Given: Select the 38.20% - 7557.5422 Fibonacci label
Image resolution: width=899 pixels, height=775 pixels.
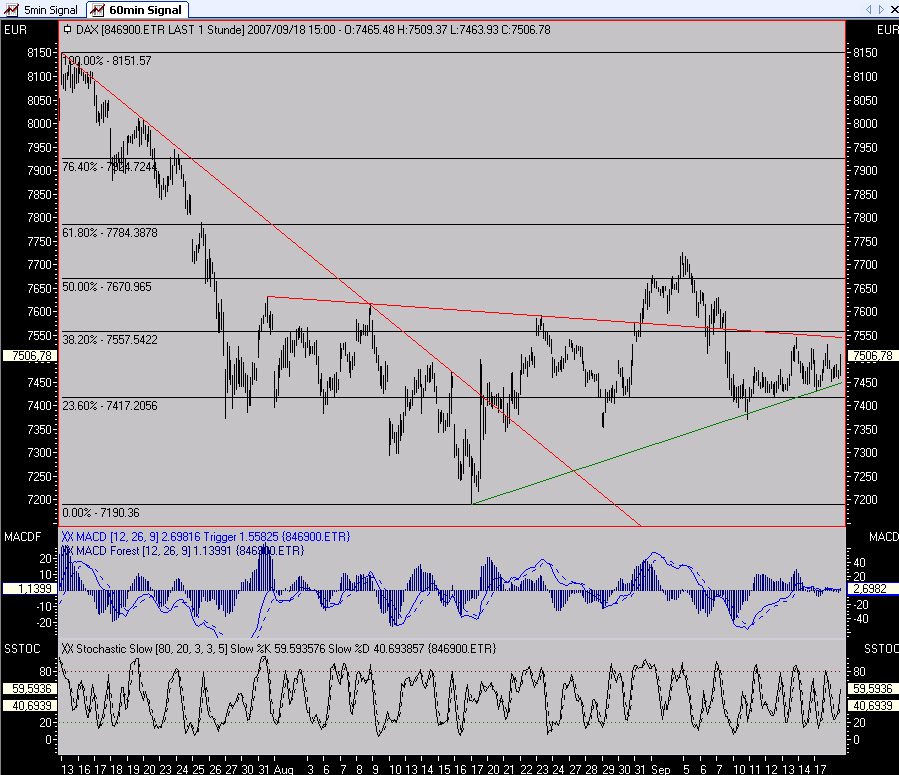Looking at the screenshot, I should pyautogui.click(x=110, y=339).
